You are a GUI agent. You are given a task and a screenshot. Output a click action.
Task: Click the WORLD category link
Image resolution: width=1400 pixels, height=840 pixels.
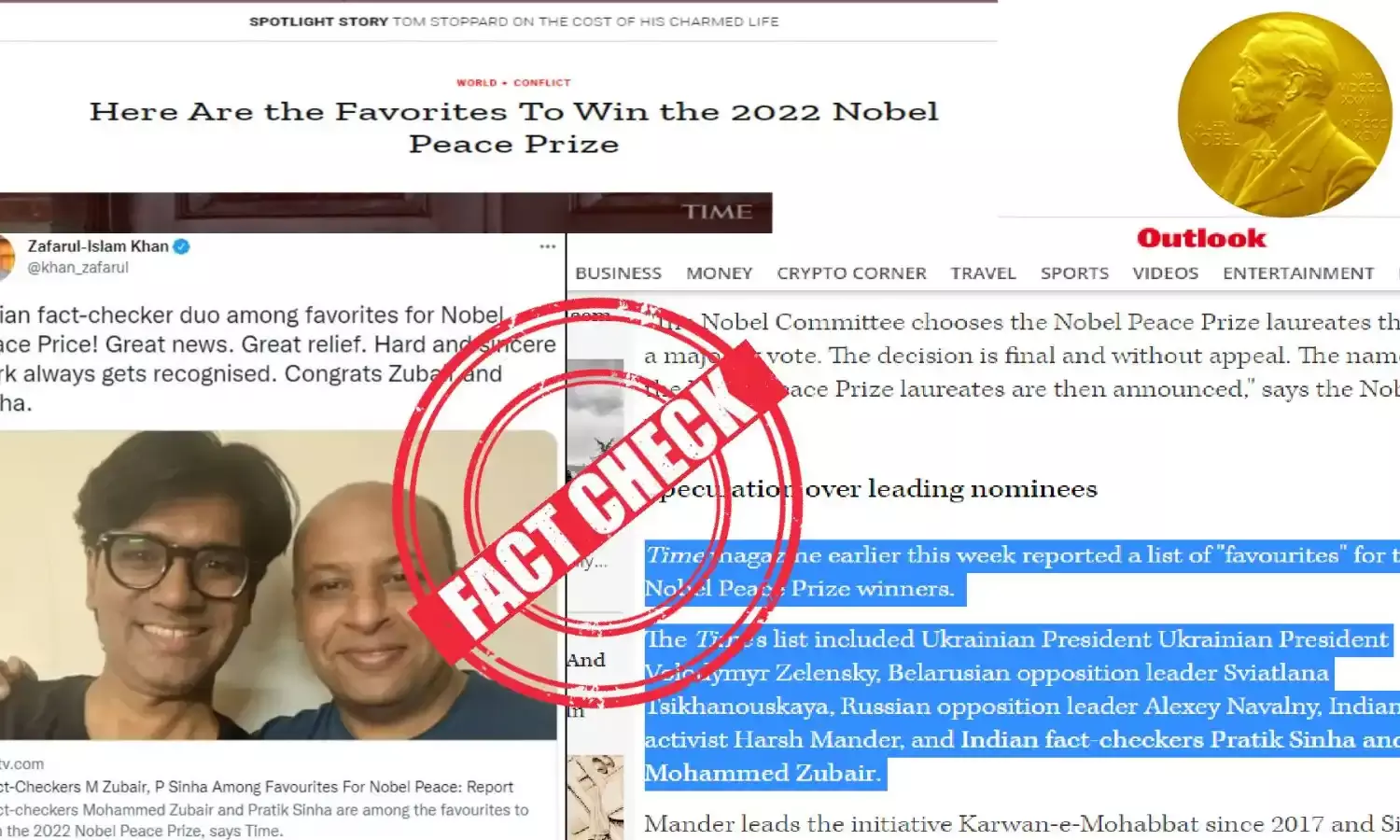476,83
